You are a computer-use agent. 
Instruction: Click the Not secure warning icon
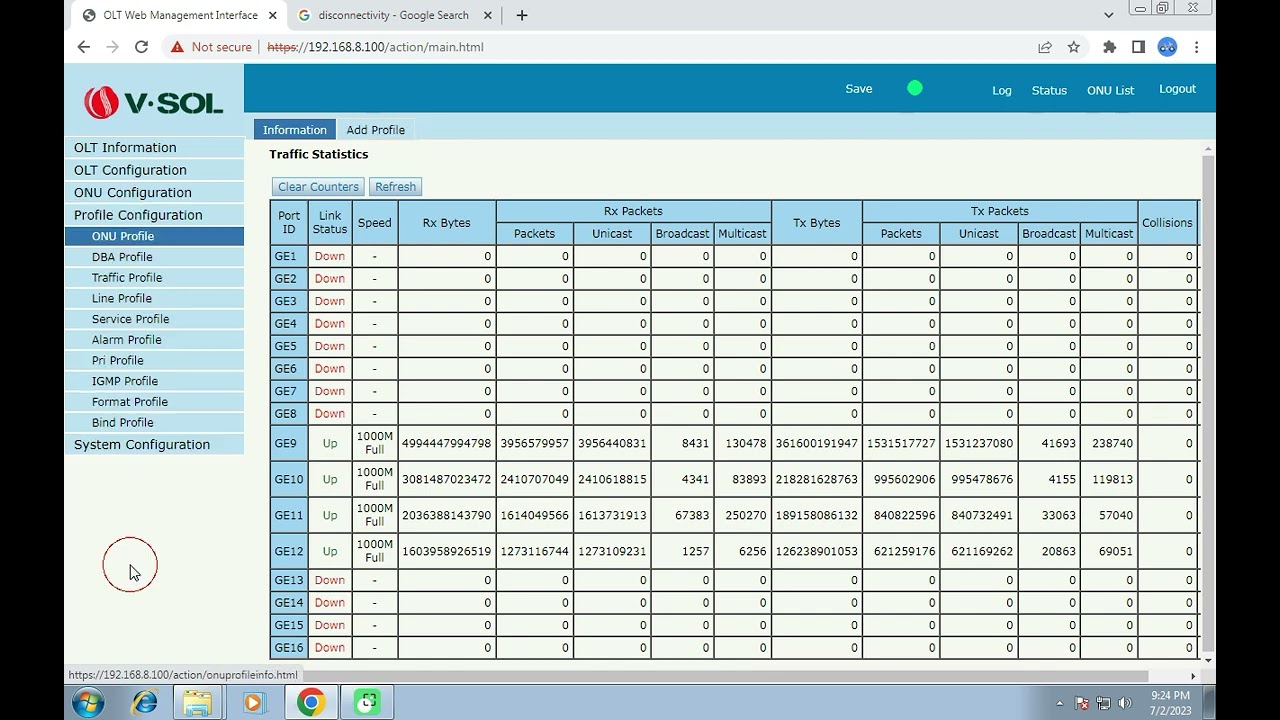tap(177, 47)
